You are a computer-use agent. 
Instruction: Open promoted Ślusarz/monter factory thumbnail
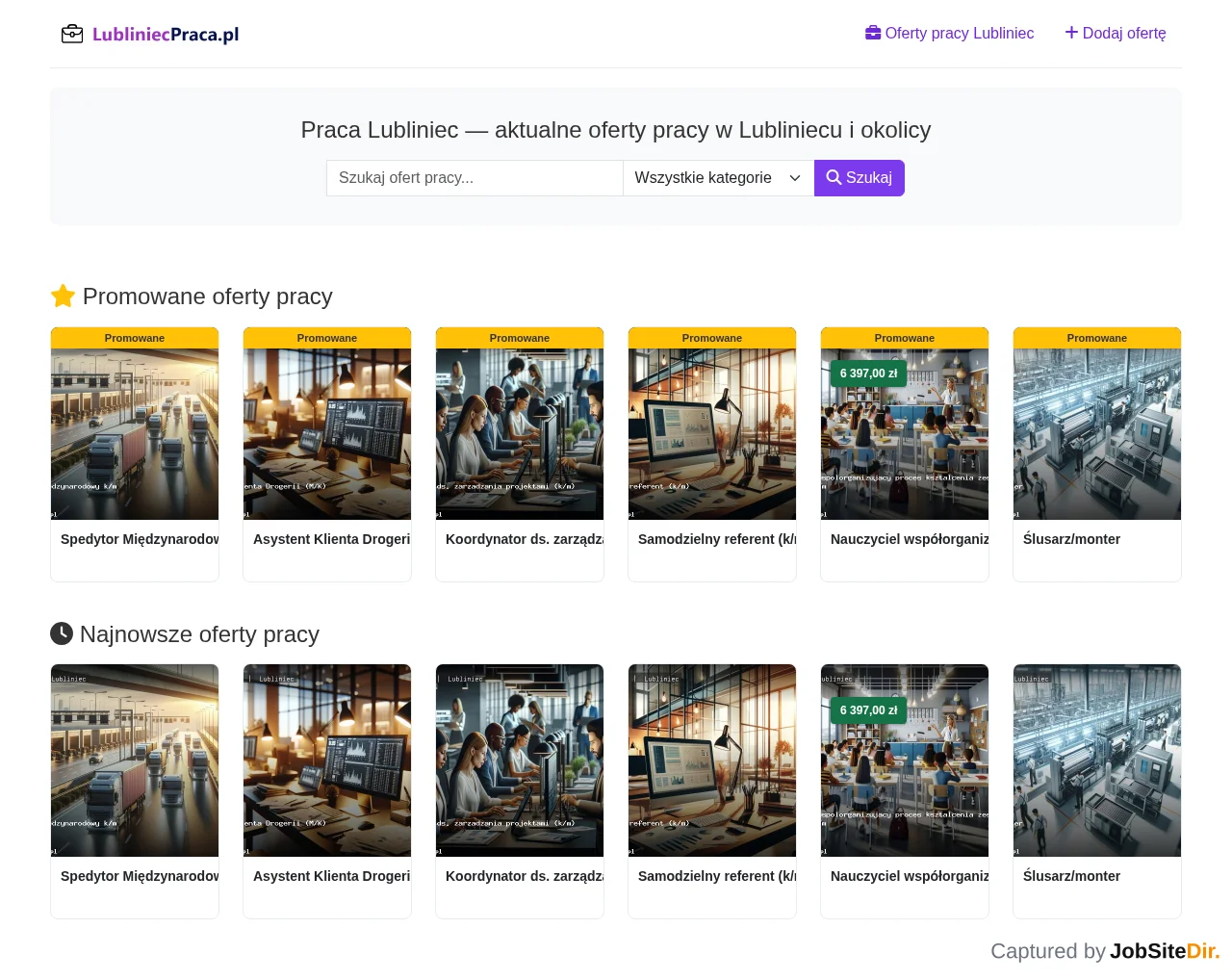point(1097,434)
